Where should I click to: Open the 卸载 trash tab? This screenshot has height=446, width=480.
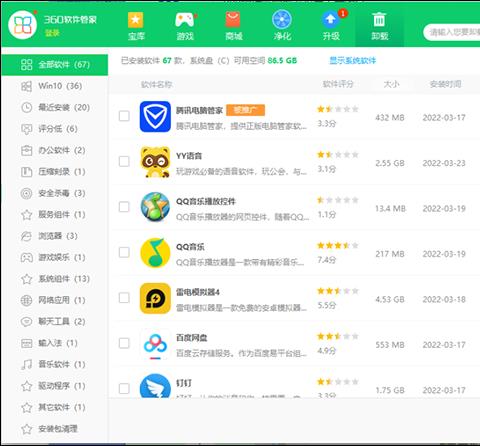coord(379,26)
